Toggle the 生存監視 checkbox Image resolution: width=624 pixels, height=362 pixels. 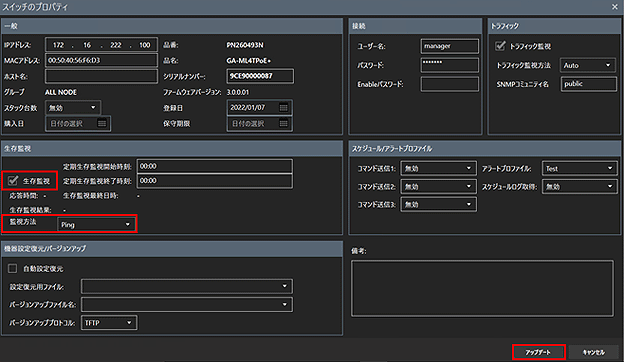(13, 181)
